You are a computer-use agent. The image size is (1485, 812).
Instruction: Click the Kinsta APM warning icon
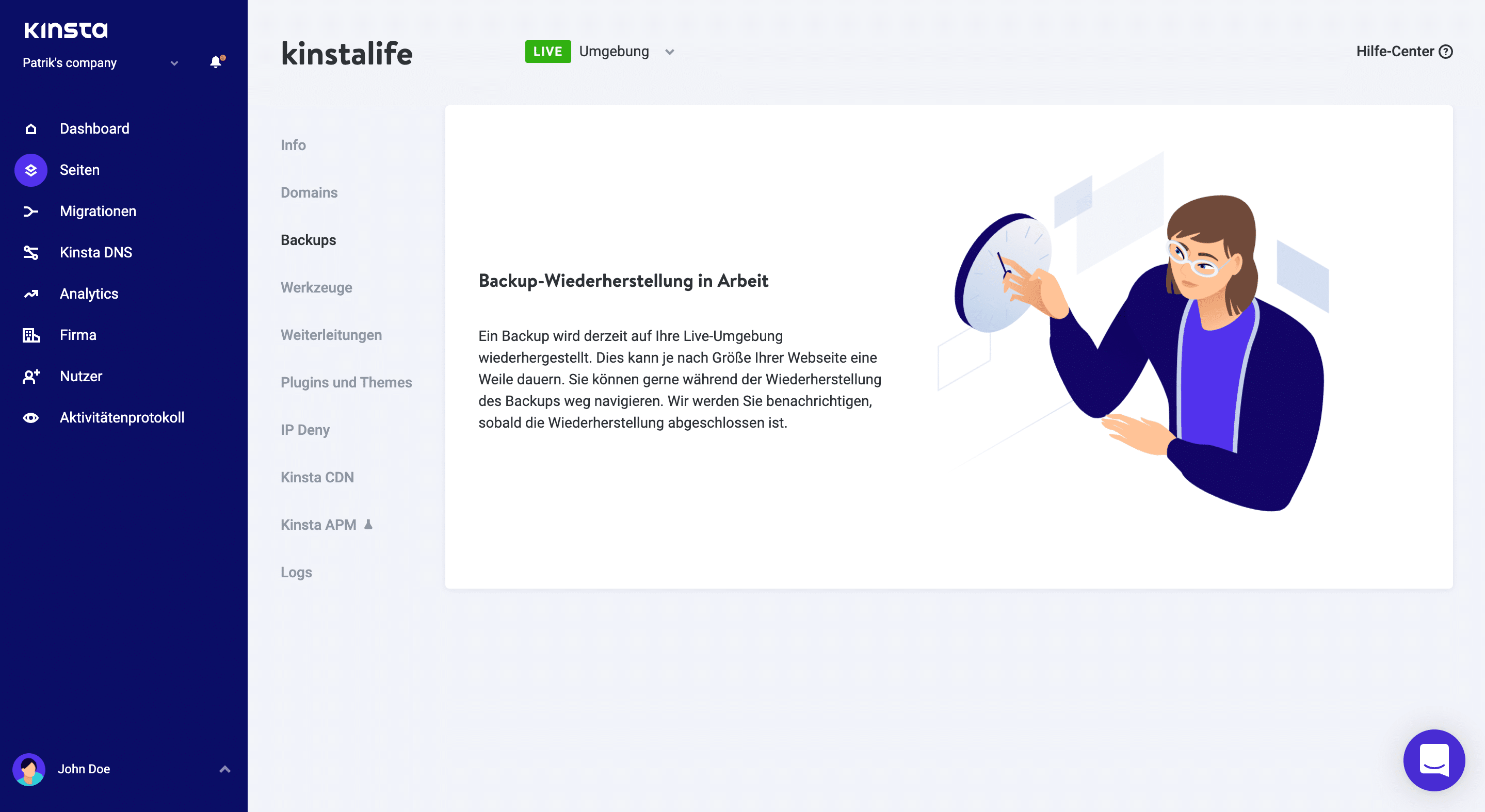(369, 524)
